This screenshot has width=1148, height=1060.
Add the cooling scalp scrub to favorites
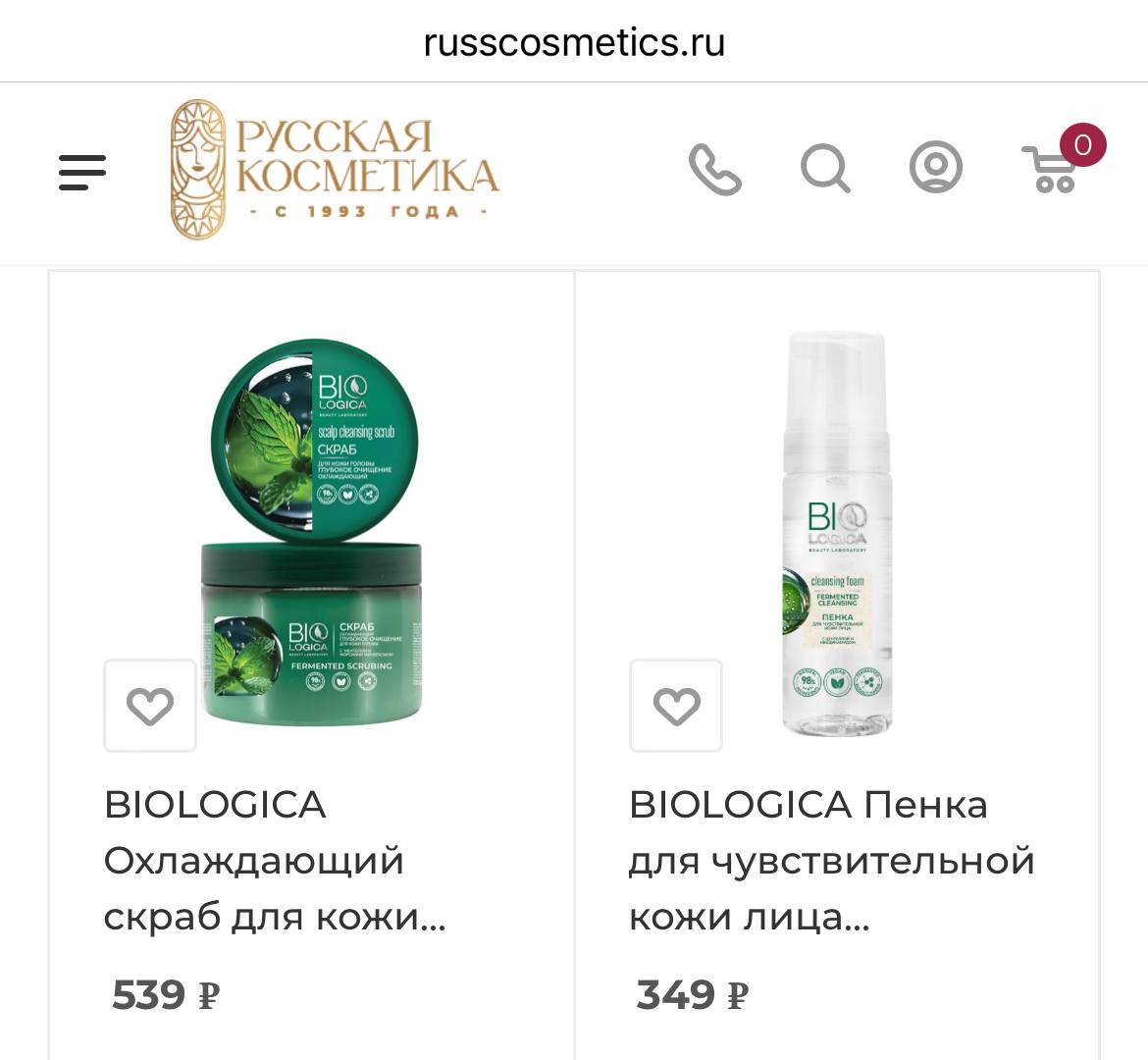coord(150,706)
